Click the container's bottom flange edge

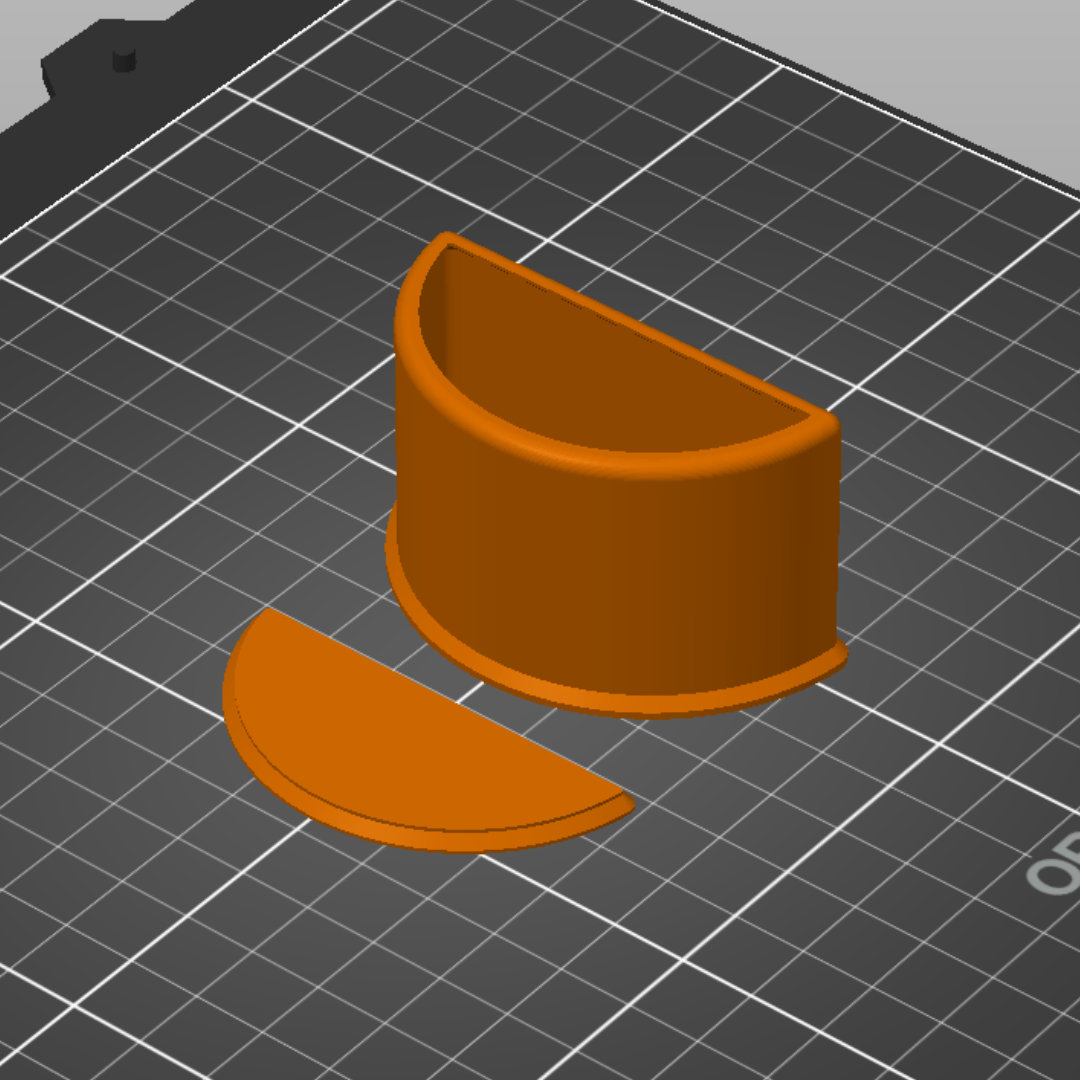(620, 704)
